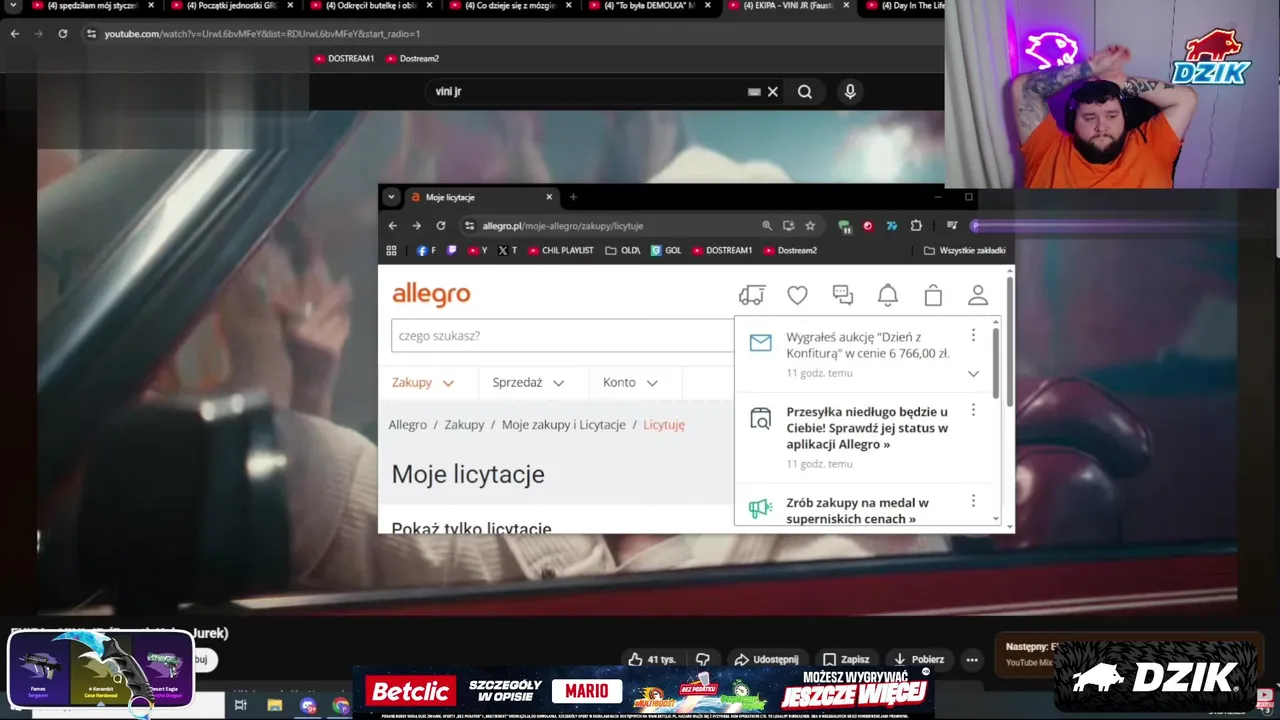The width and height of the screenshot is (1280, 720).
Task: Open the 'Zrób zakupy na medal' notification
Action: (857, 510)
